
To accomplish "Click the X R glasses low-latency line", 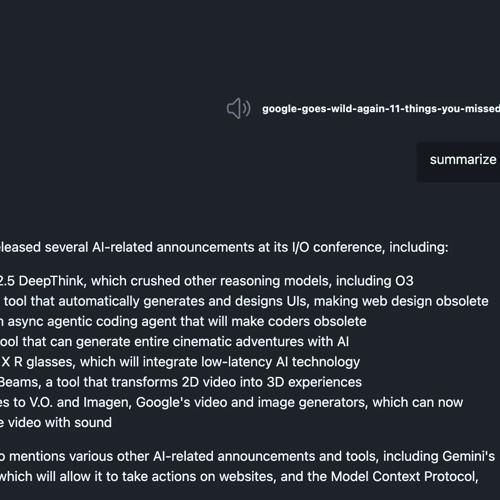I will [x=180, y=362].
